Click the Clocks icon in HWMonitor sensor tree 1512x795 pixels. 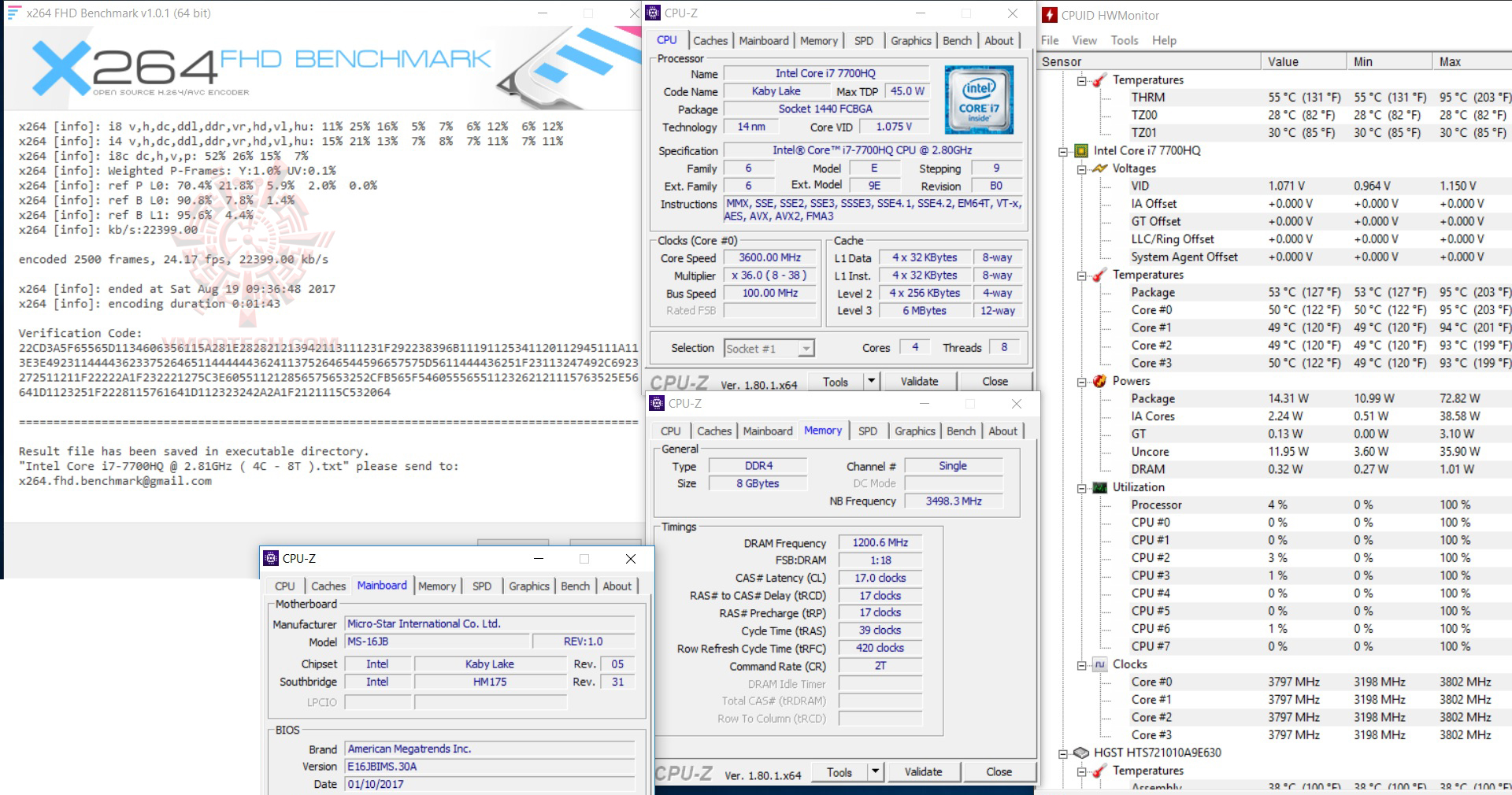click(1102, 664)
